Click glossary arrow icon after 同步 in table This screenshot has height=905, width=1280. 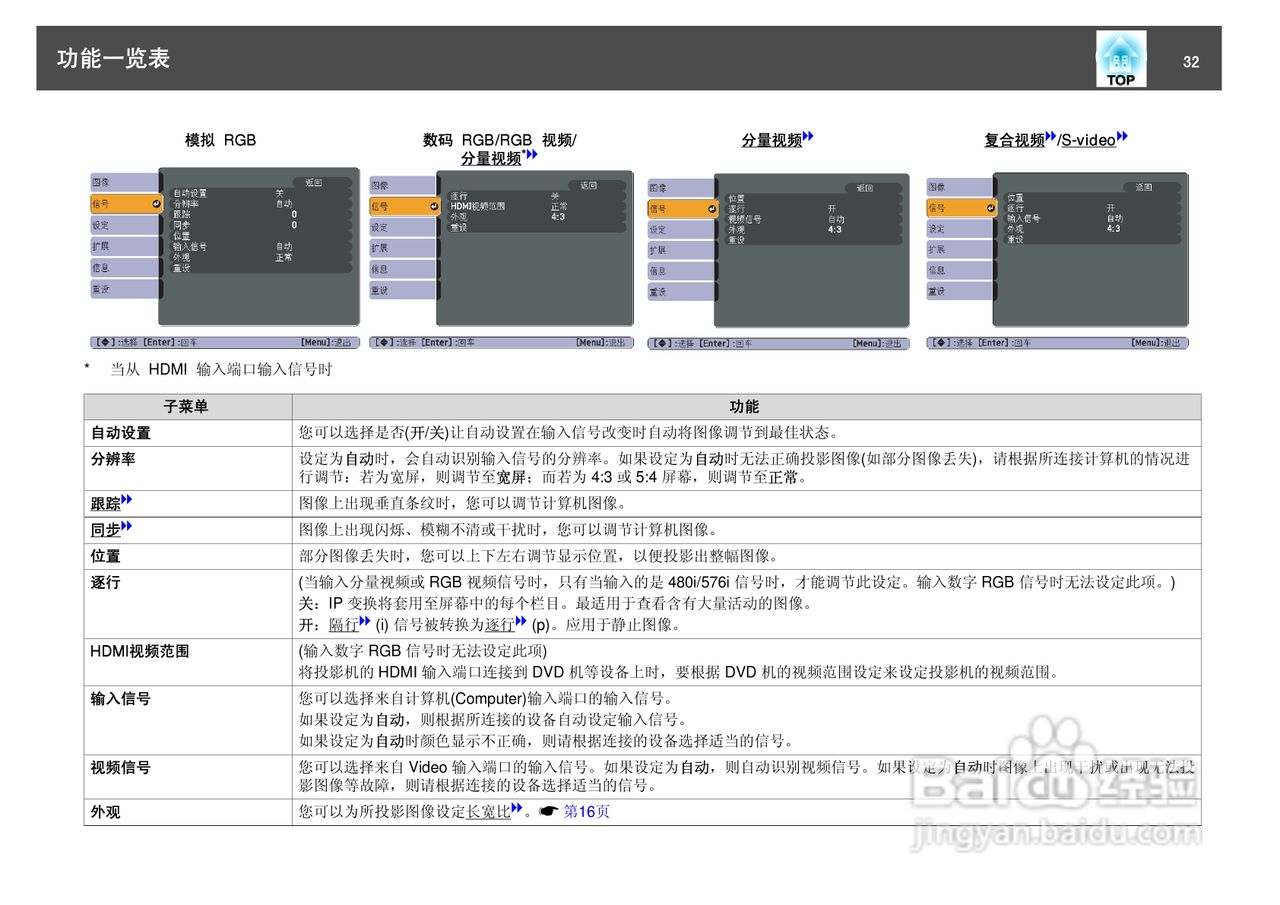[127, 526]
